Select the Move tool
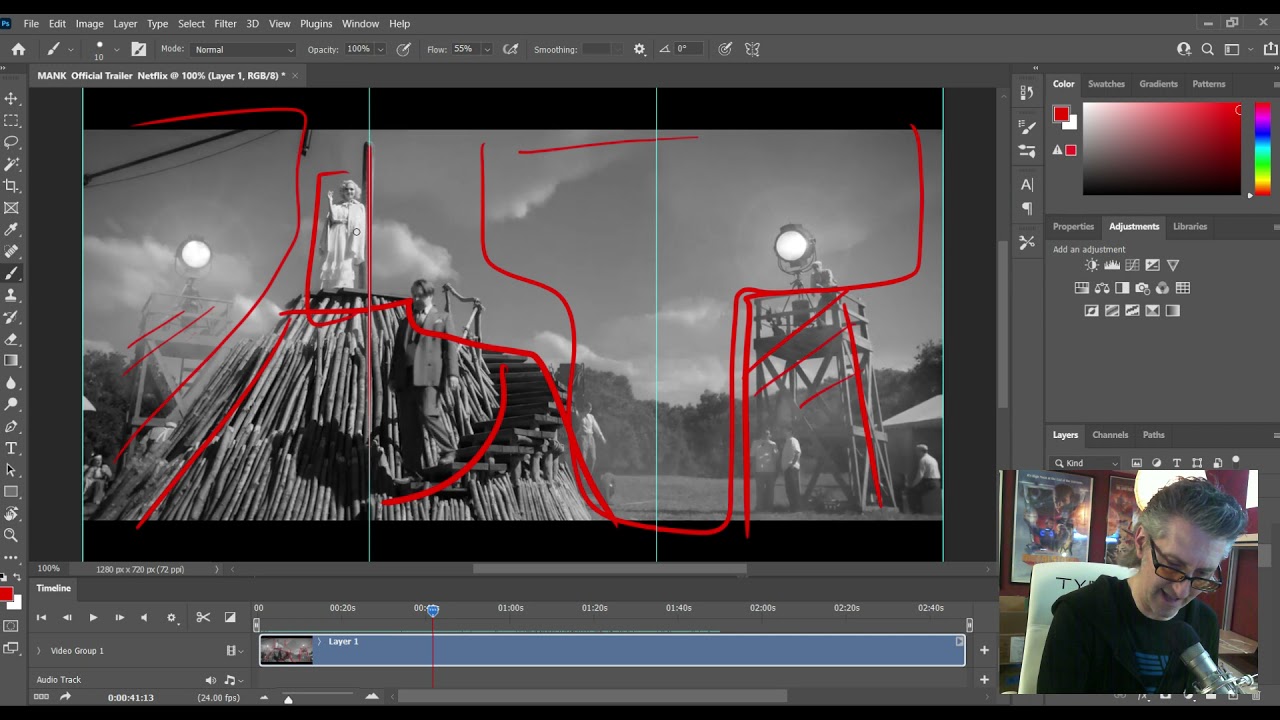The image size is (1280, 720). 11,98
